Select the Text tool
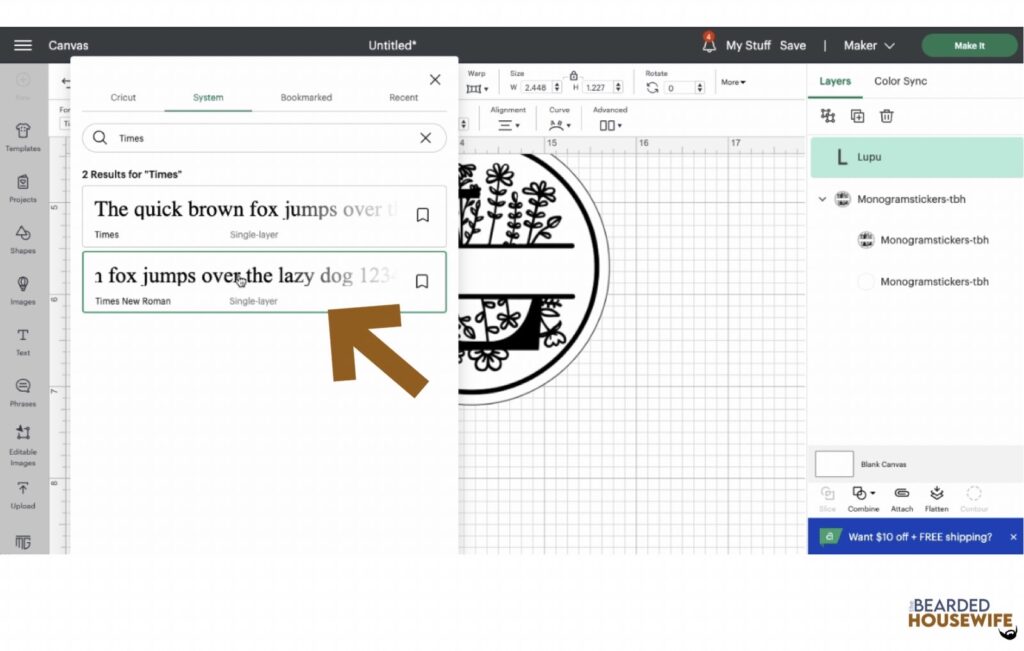 [x=23, y=341]
